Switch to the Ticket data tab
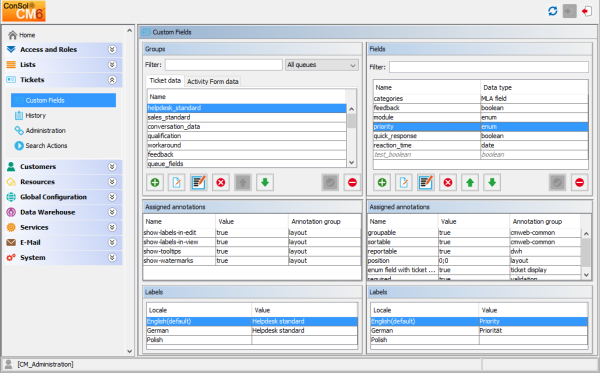Image resolution: width=600 pixels, height=373 pixels. 165,81
